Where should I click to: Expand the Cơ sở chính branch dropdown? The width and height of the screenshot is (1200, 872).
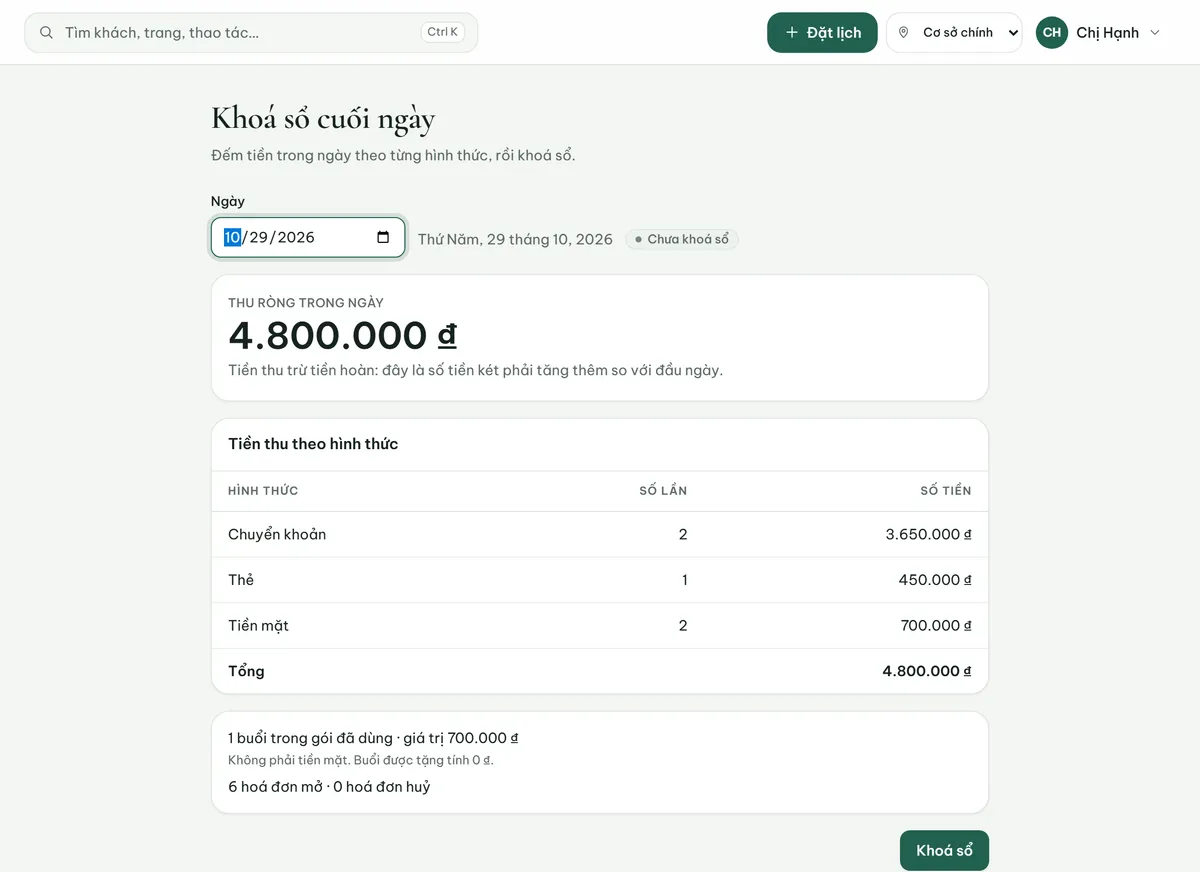pos(955,33)
